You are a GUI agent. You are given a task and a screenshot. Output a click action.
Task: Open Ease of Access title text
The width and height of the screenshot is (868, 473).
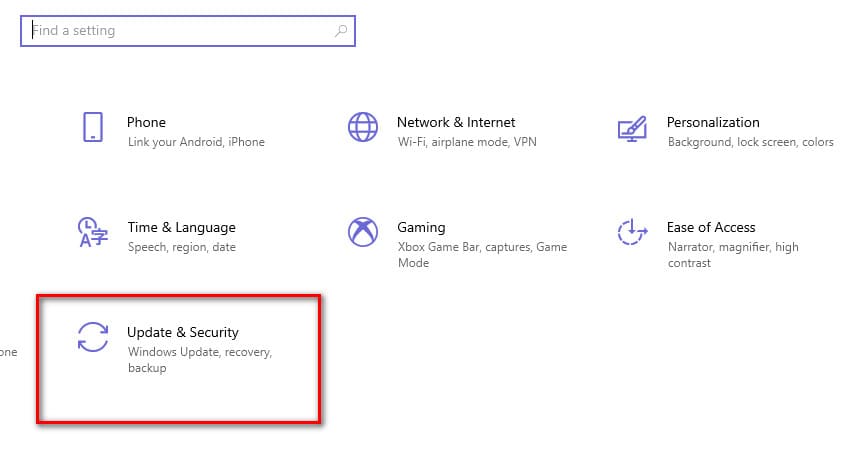coord(711,228)
